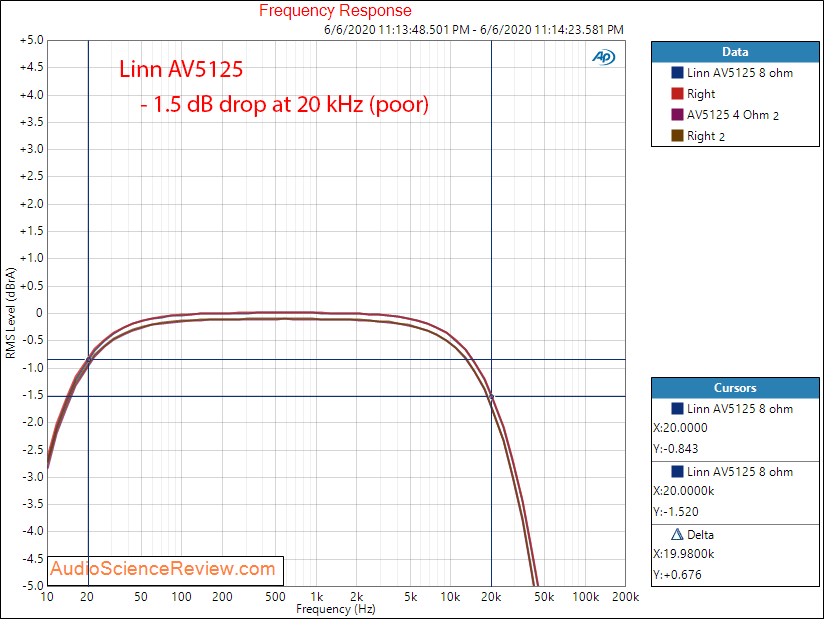Click cursor value Y:-0.843
This screenshot has height=619, width=824.
point(676,449)
